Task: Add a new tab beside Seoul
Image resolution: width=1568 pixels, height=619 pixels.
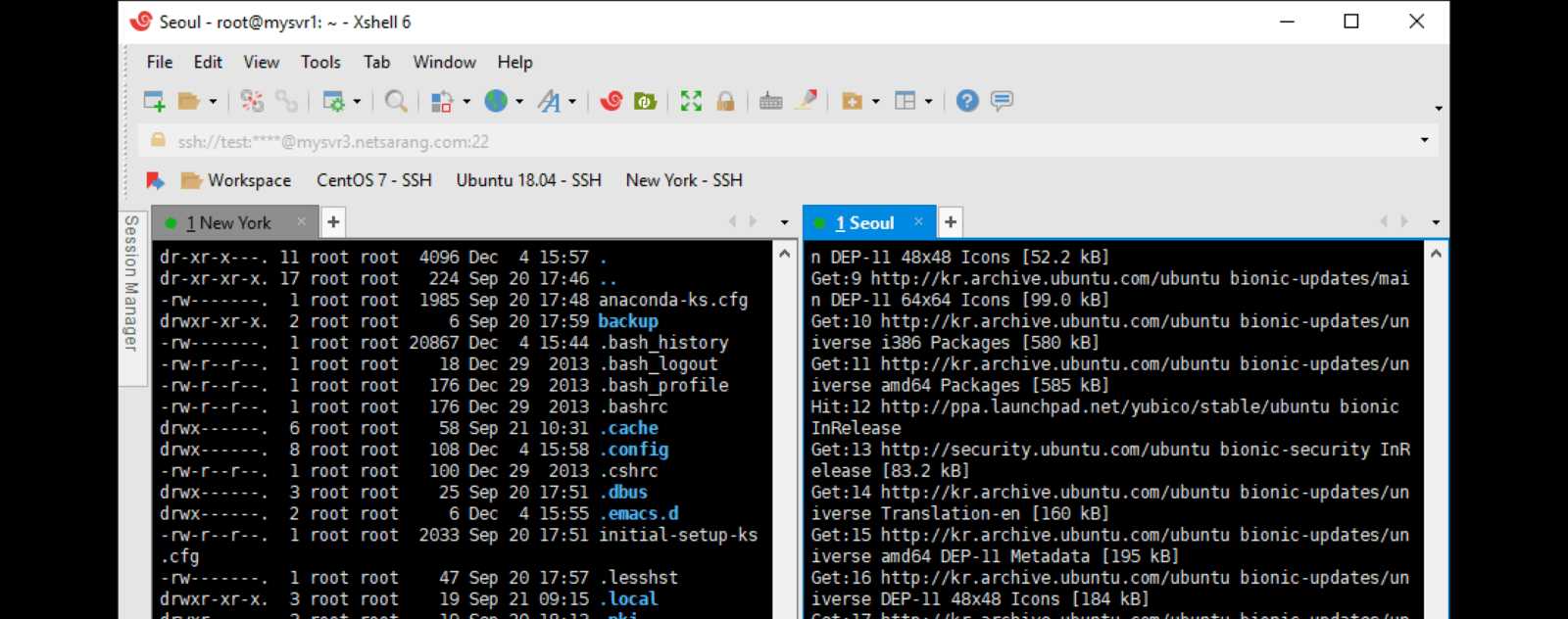Action: (x=950, y=222)
